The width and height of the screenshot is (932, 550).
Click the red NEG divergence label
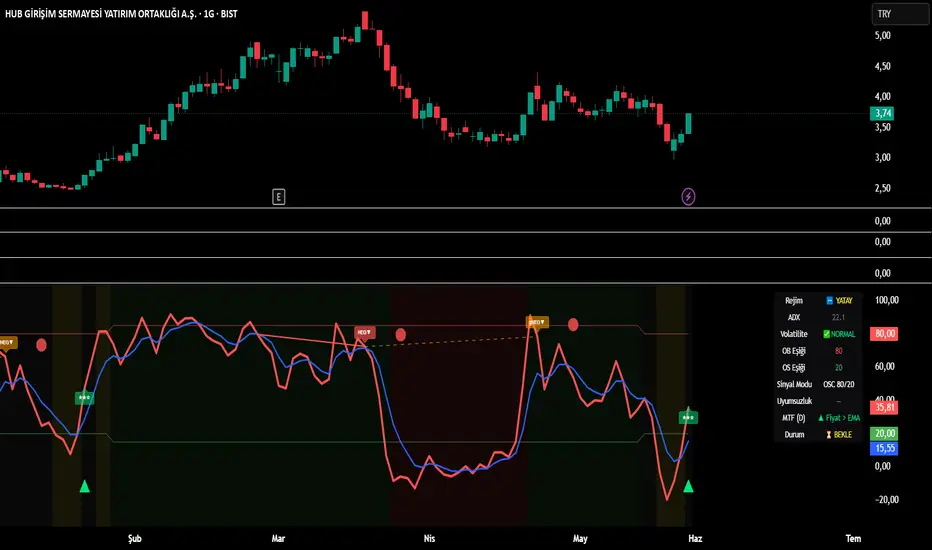(x=364, y=332)
